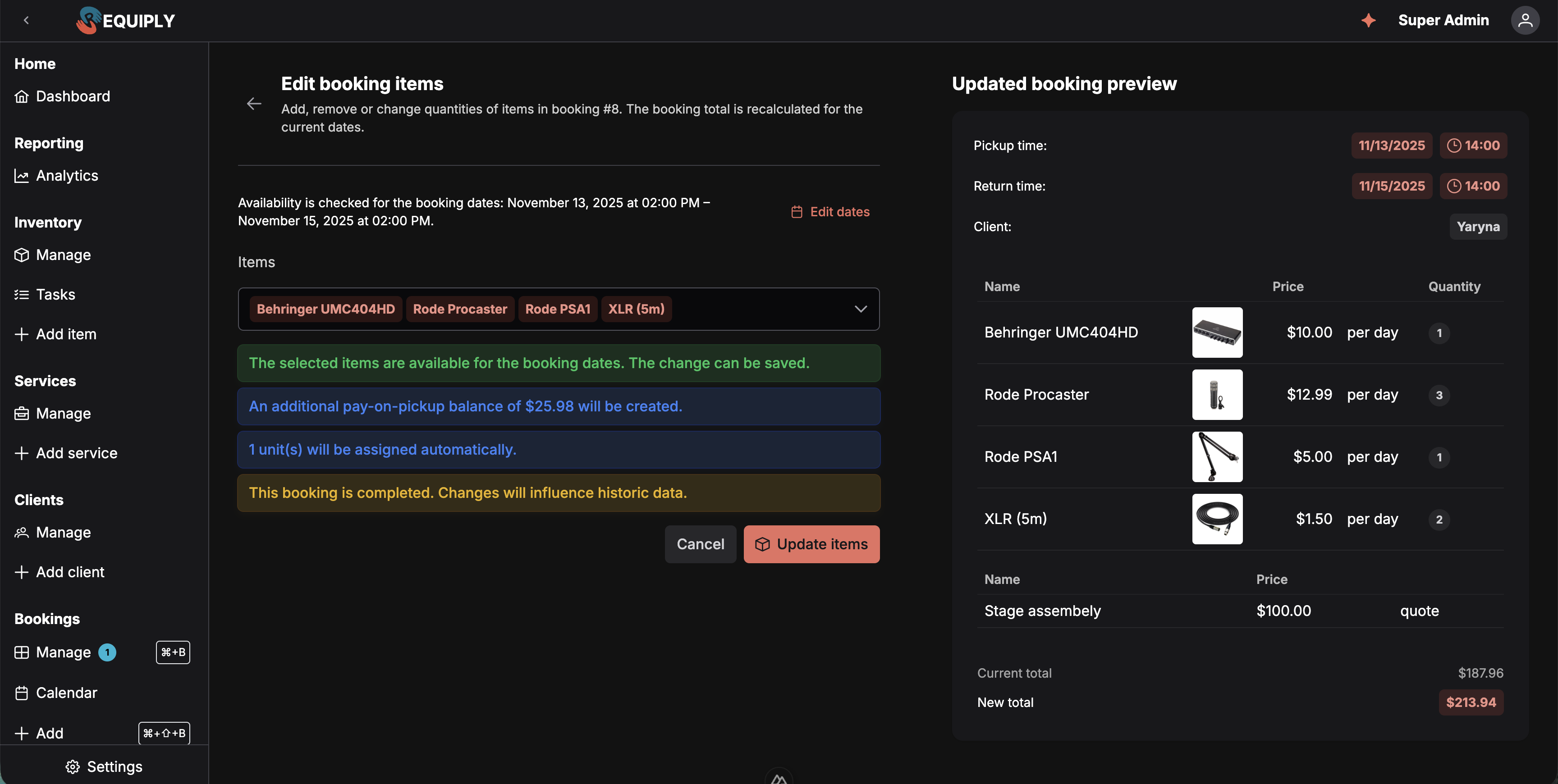Click the return time 14:00 badge

[x=1473, y=186]
